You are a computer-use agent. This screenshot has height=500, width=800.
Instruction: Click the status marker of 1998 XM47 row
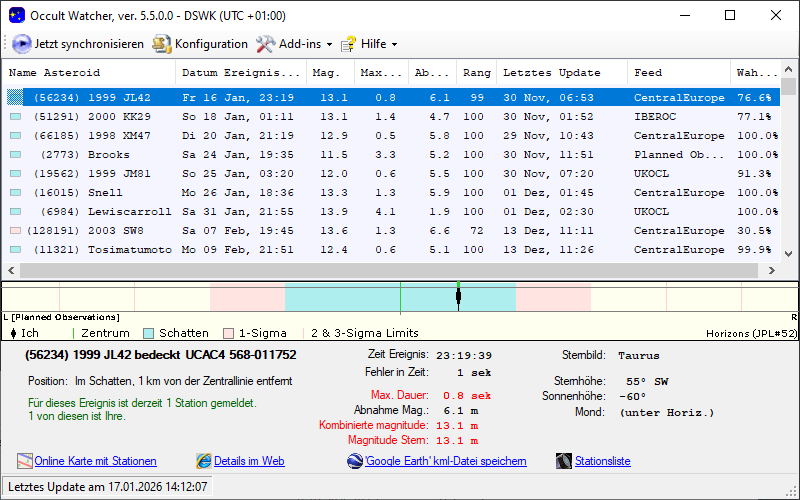click(x=16, y=135)
